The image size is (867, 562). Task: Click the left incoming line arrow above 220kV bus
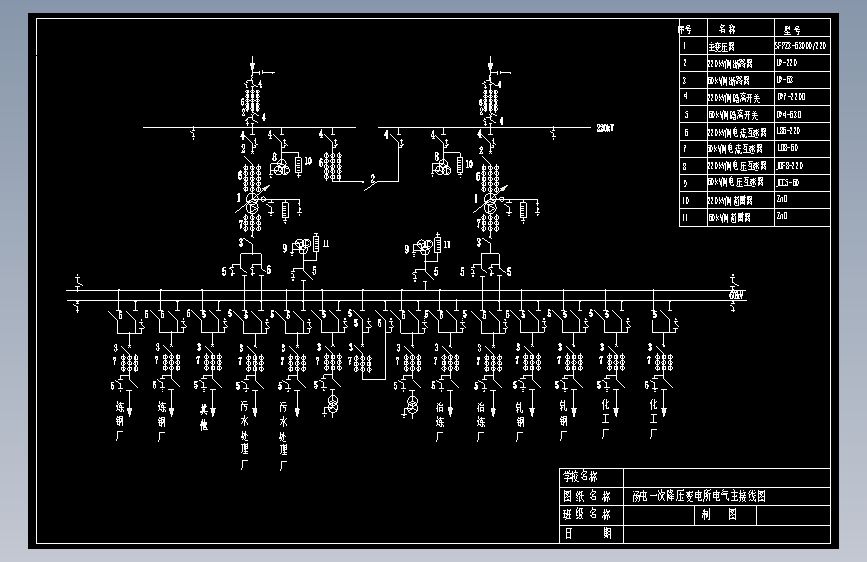click(252, 66)
